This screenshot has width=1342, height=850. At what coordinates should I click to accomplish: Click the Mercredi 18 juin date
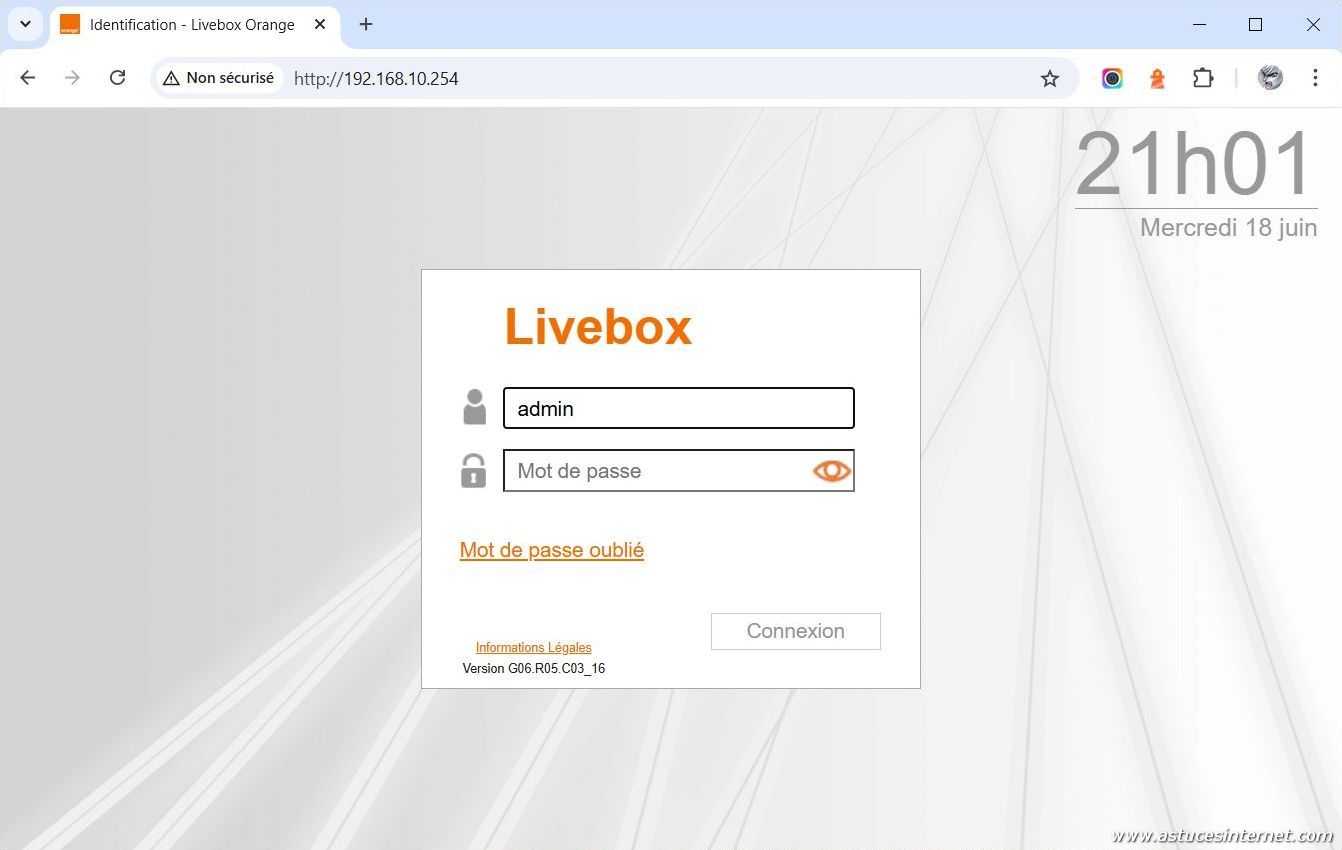click(x=1228, y=228)
